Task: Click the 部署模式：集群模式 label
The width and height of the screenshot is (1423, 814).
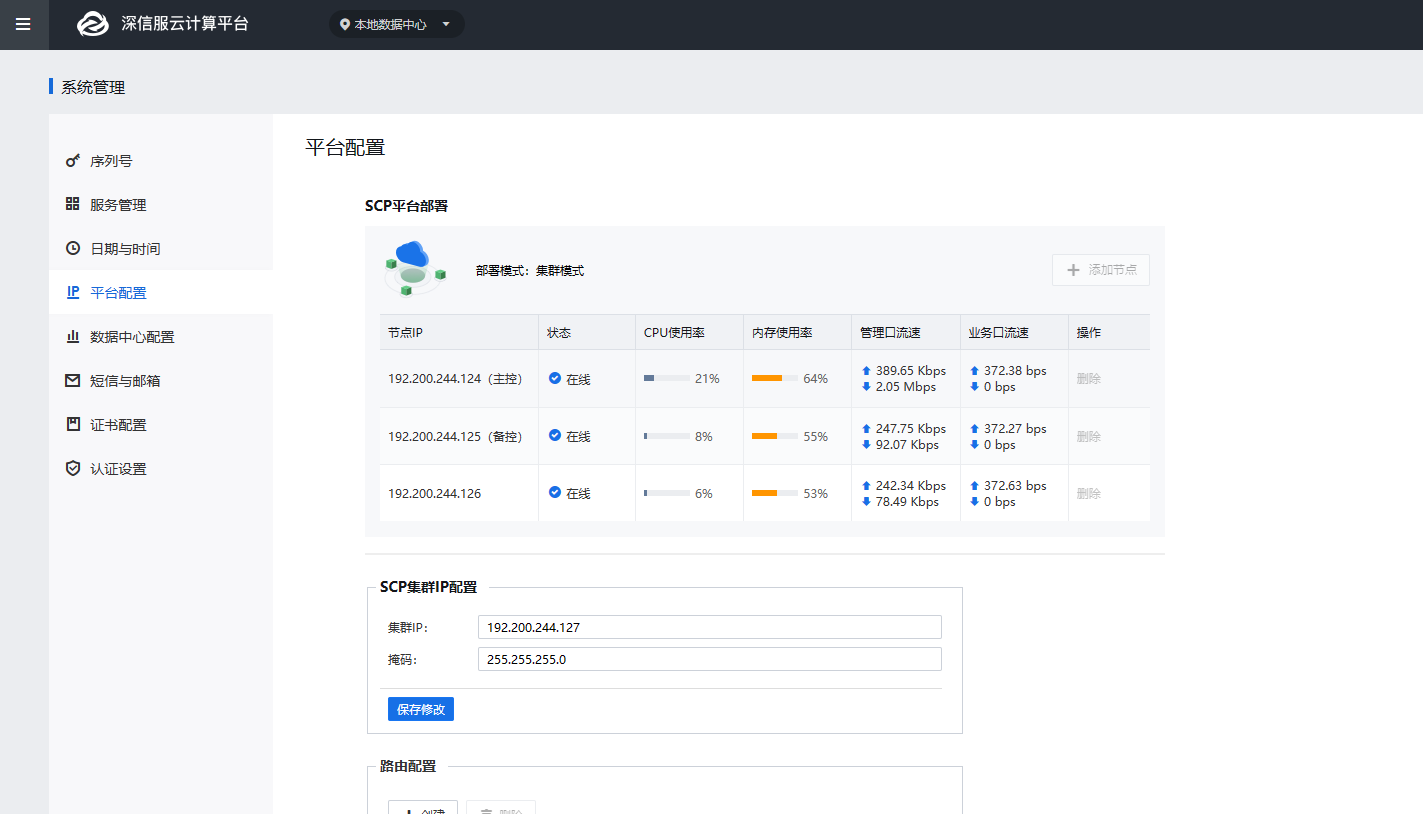Action: [x=530, y=270]
